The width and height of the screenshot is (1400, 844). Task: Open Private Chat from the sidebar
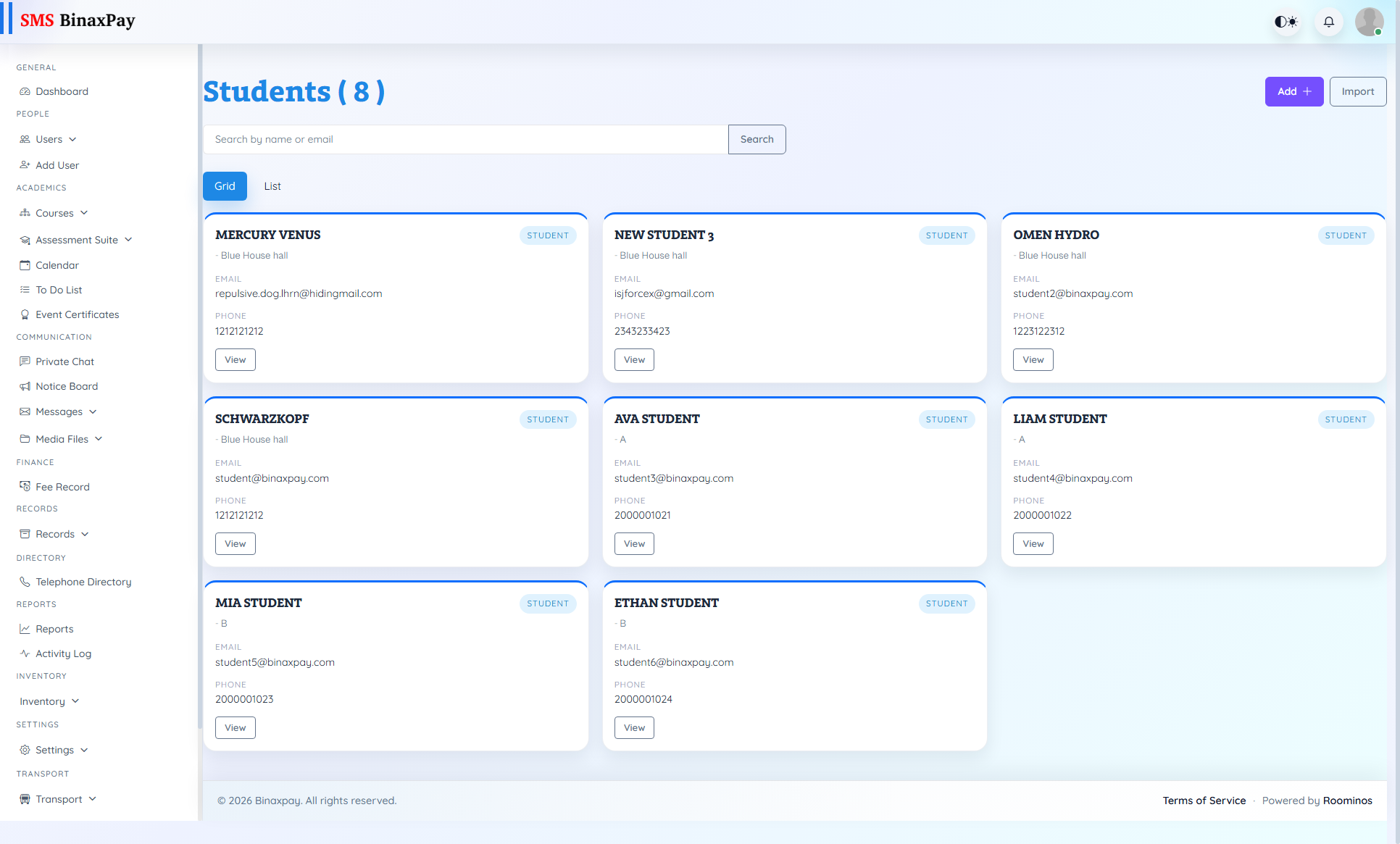click(x=25, y=362)
